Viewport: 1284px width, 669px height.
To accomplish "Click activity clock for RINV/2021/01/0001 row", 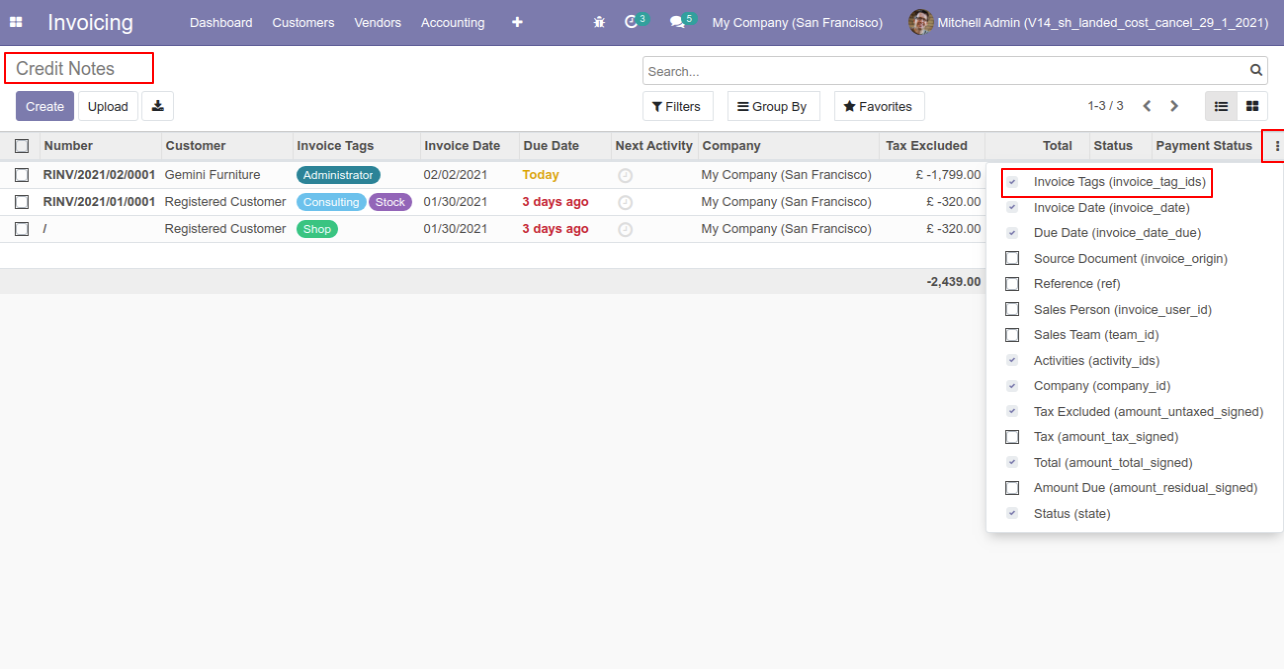I will [625, 202].
